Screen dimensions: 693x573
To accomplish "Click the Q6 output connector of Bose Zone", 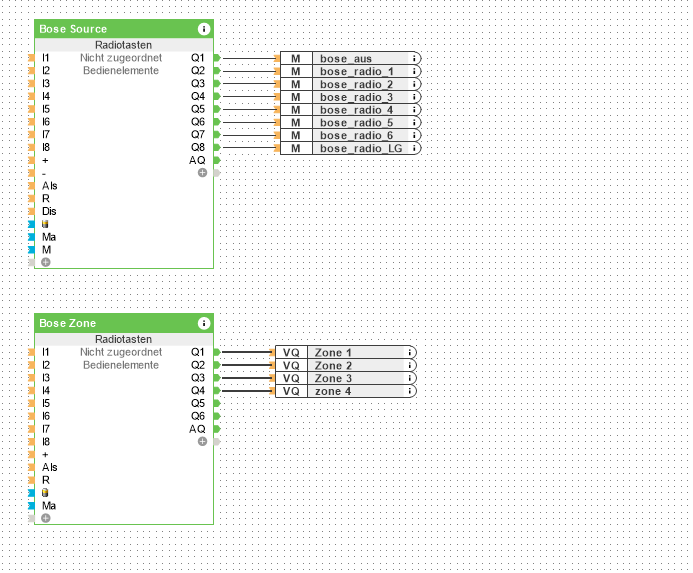I will tap(217, 416).
